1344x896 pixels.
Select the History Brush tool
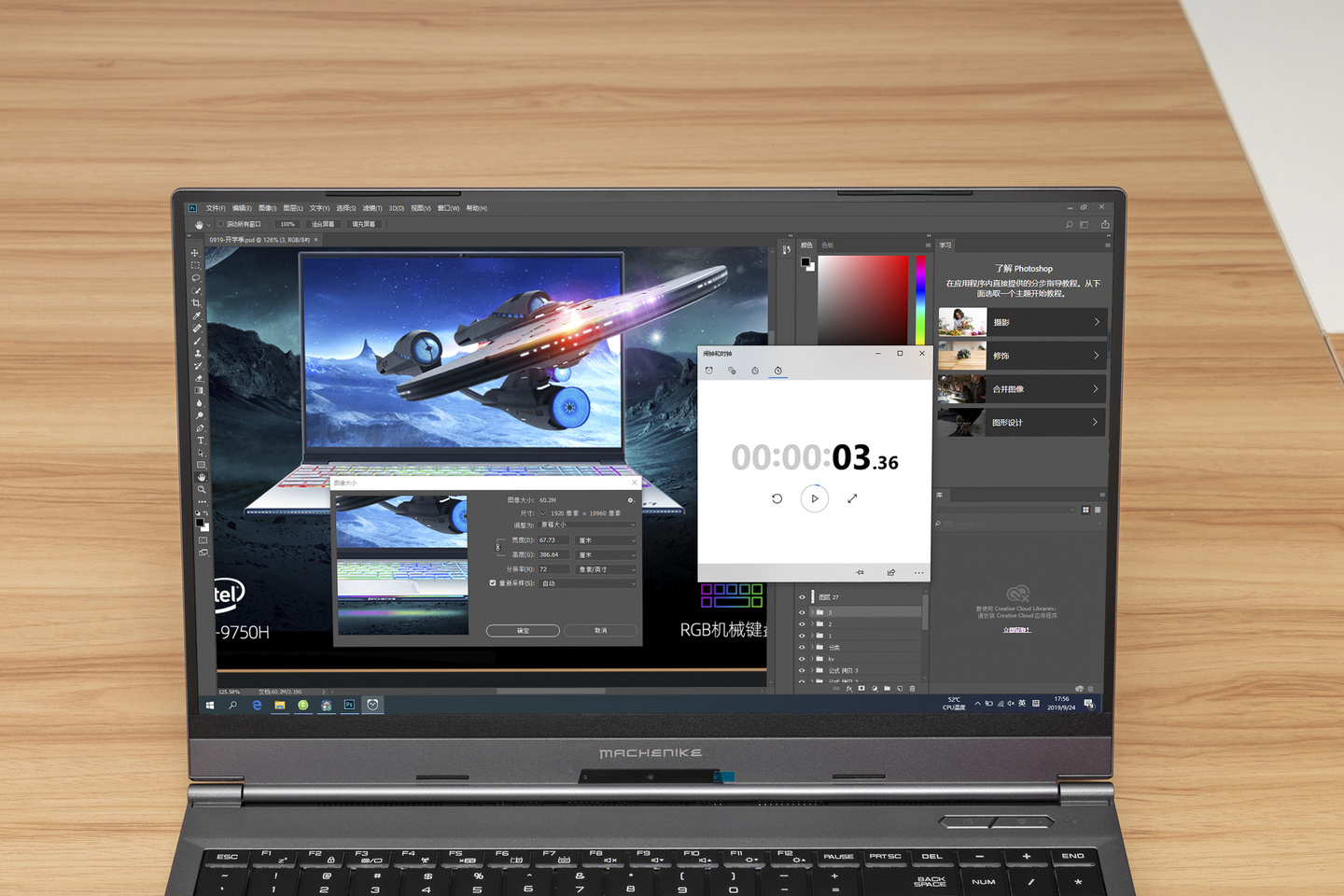click(198, 366)
